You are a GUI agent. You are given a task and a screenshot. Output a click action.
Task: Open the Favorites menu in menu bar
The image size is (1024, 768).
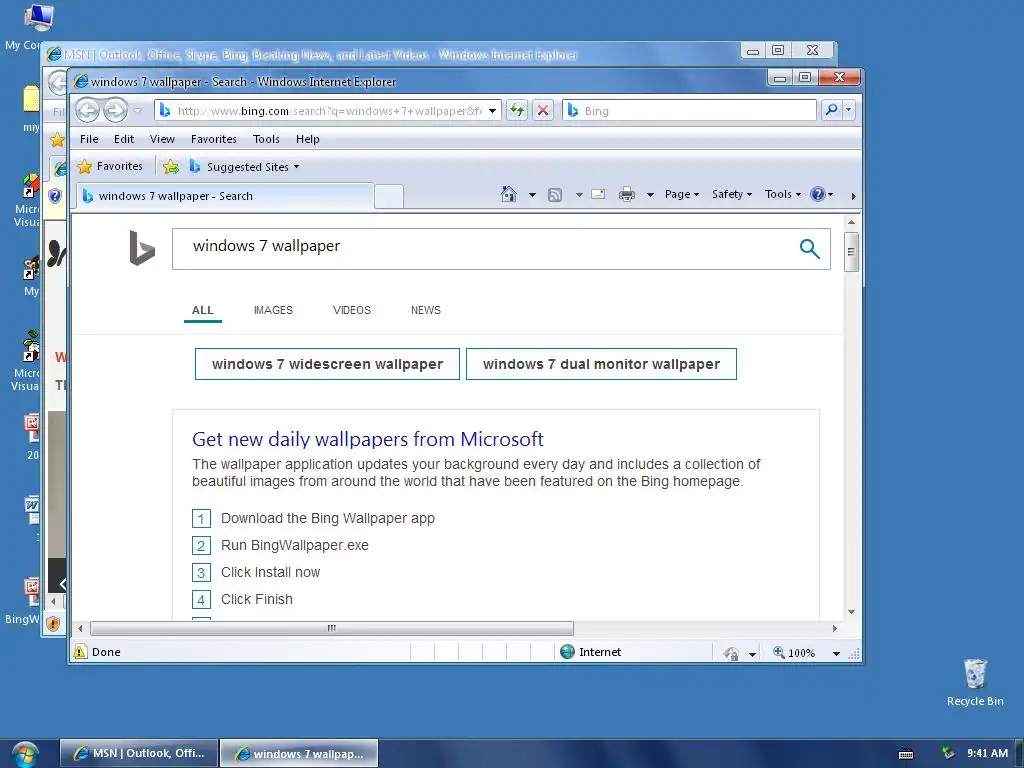[x=214, y=139]
